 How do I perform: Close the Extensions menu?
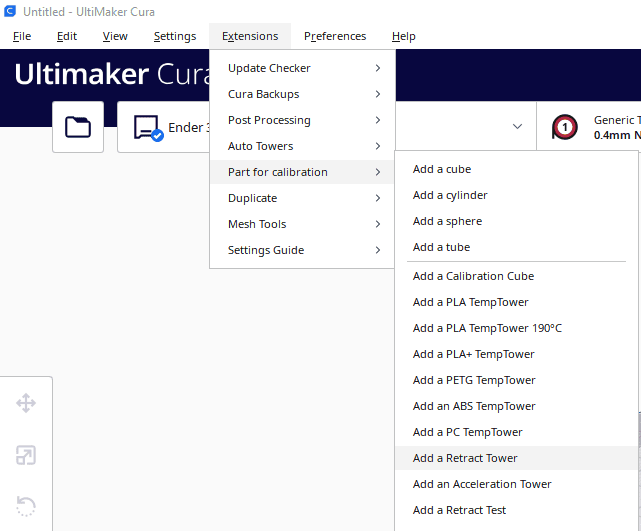click(250, 36)
